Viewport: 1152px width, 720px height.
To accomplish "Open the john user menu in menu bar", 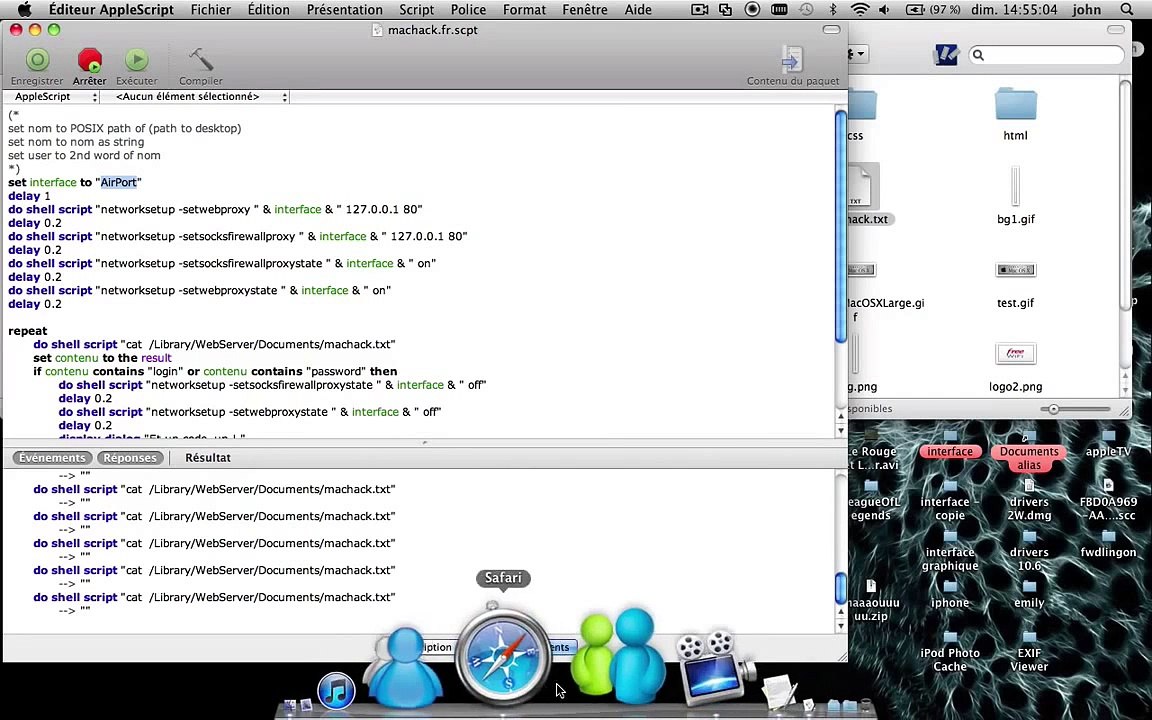I will click(x=1087, y=10).
